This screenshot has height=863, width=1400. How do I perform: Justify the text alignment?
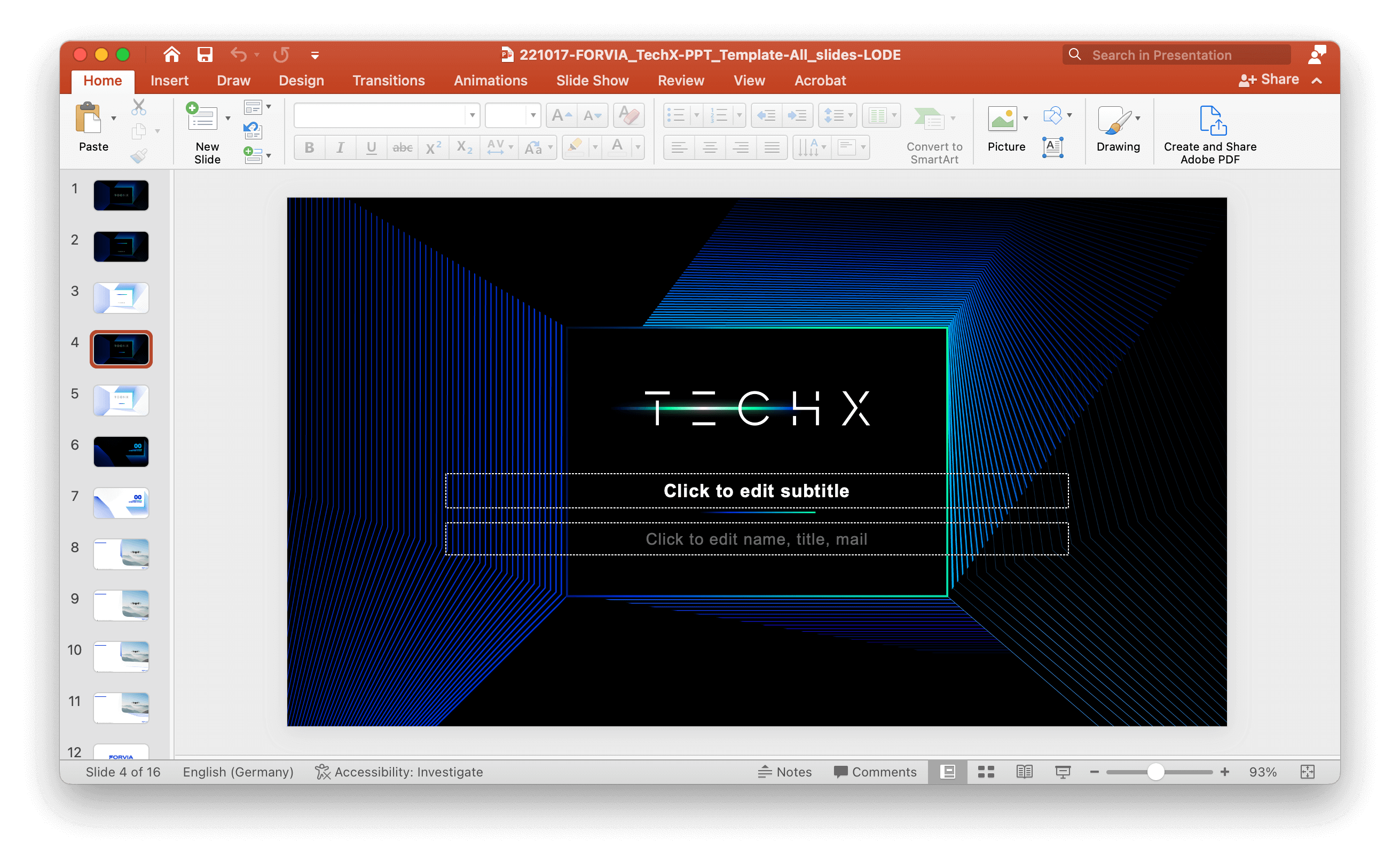[772, 147]
